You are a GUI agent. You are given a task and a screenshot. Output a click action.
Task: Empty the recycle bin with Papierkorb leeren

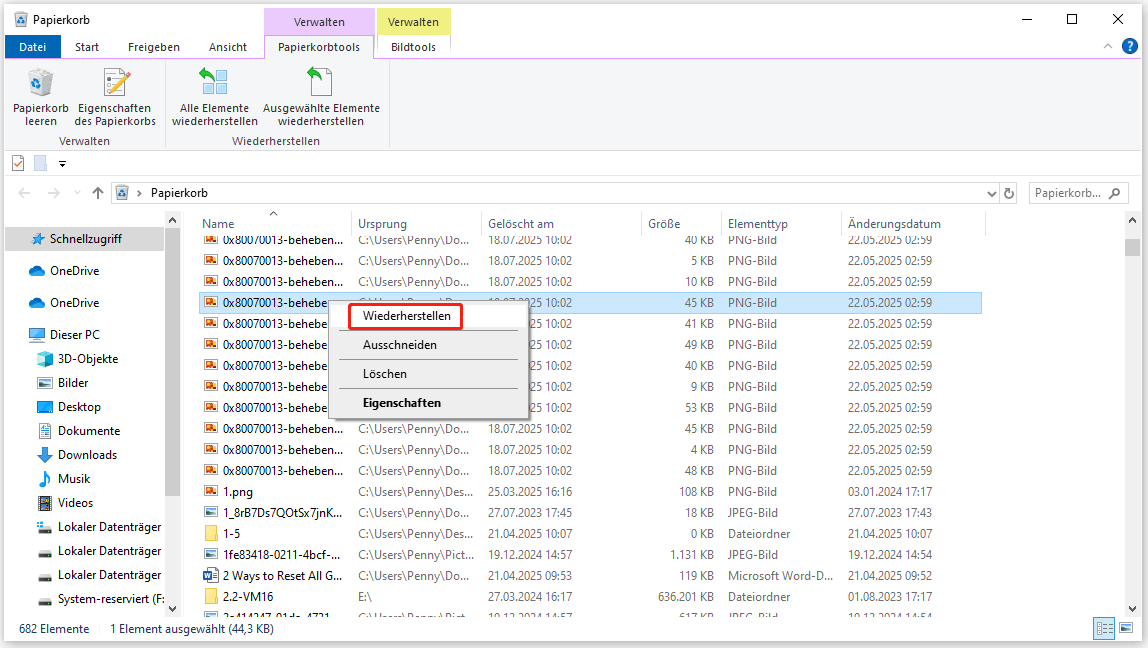point(40,97)
